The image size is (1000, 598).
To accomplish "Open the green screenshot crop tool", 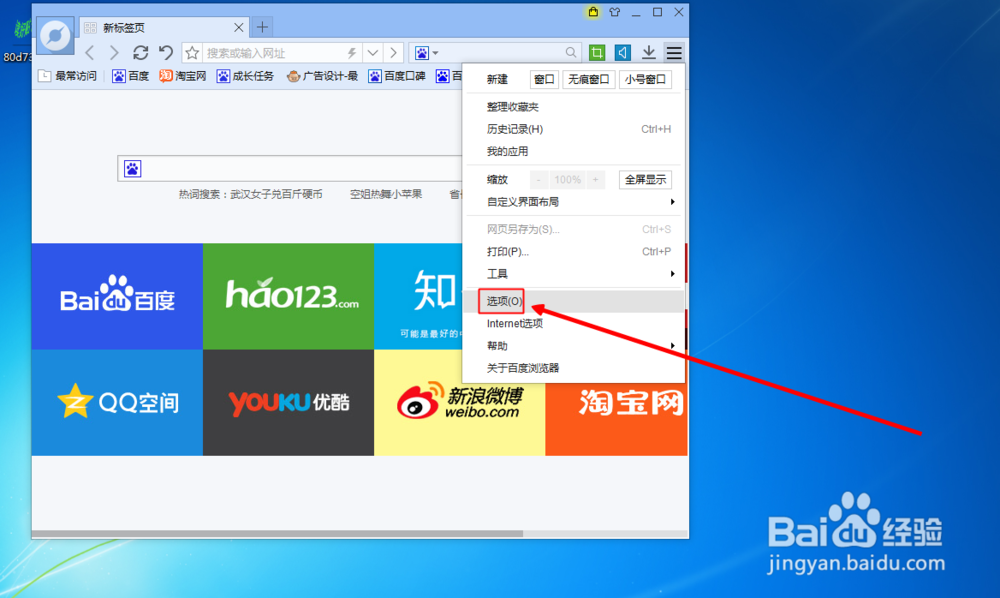I will [597, 52].
